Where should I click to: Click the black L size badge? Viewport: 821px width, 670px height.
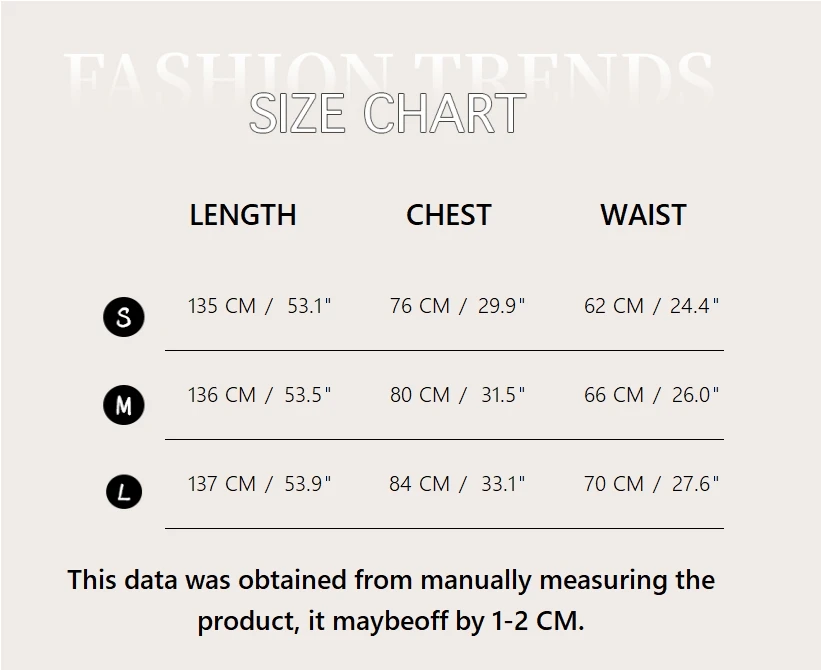coord(124,491)
